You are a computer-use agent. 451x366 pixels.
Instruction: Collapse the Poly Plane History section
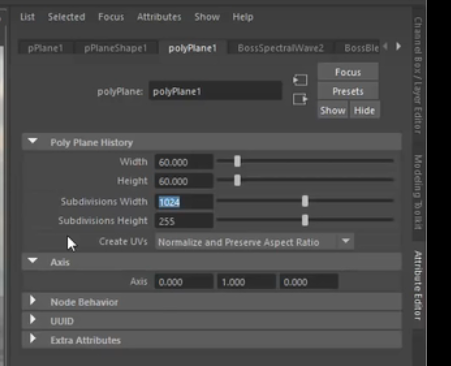[33, 141]
